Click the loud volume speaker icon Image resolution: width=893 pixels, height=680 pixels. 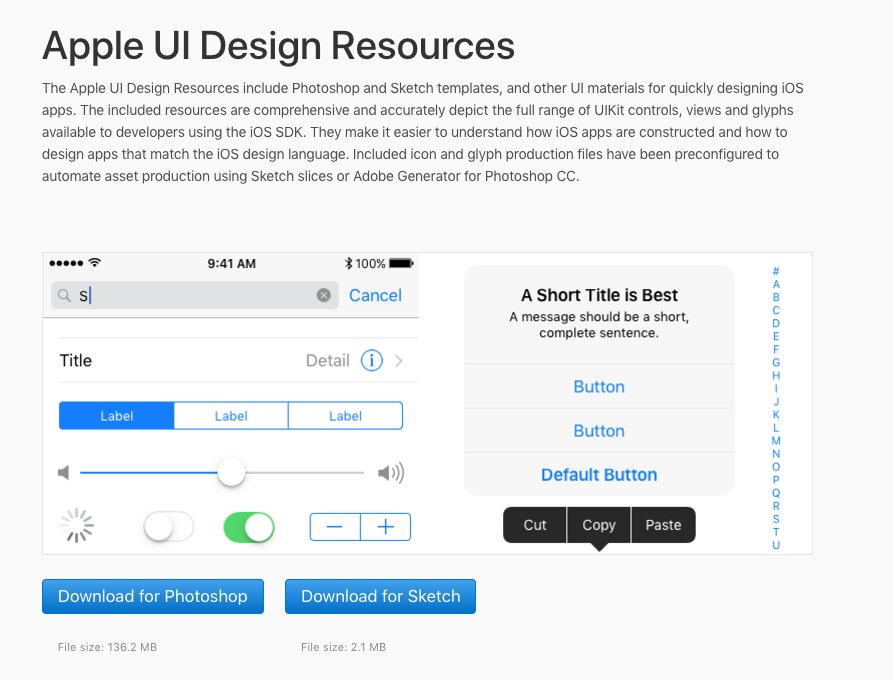pos(391,473)
